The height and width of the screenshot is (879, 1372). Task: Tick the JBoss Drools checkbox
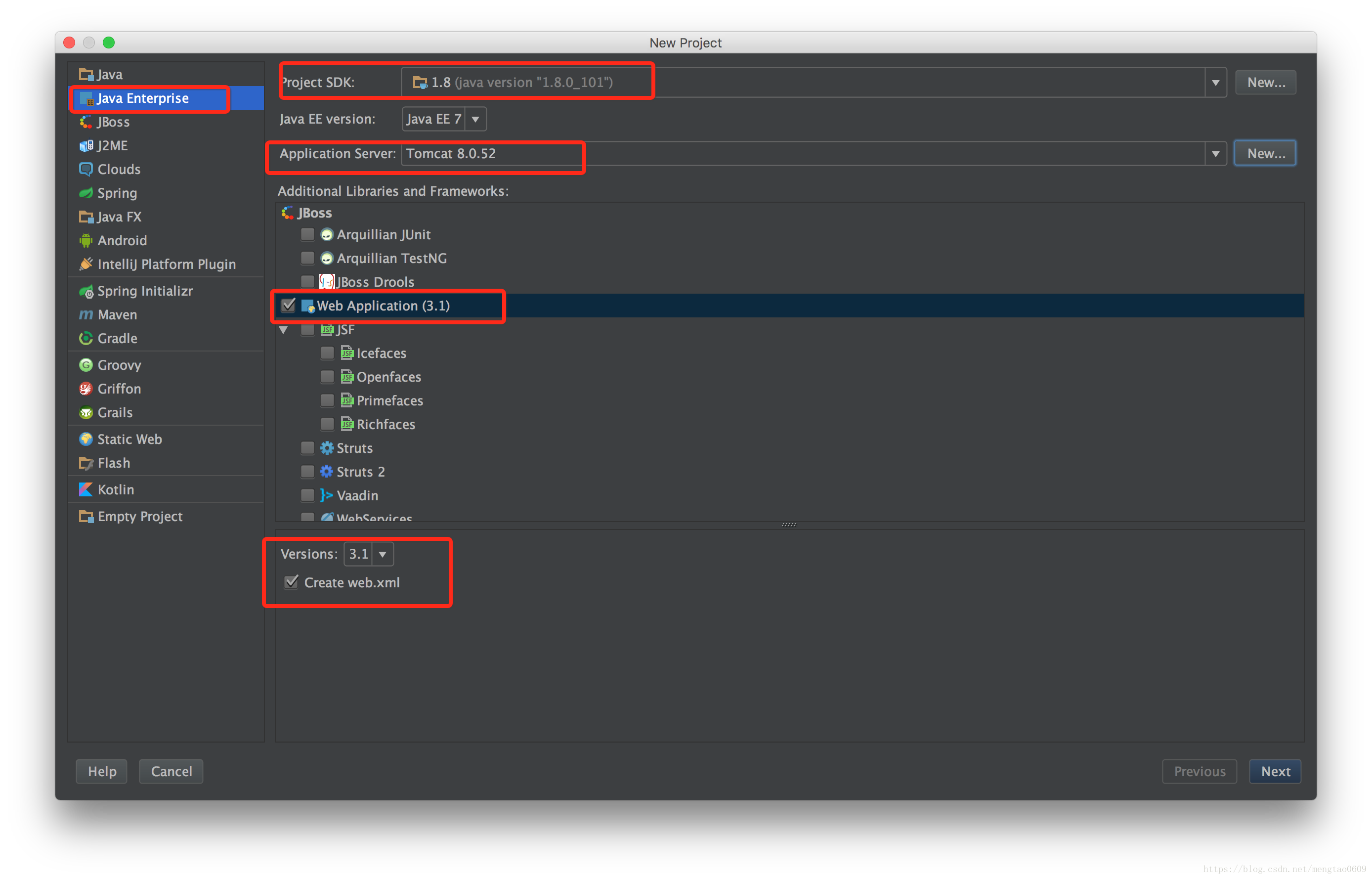coord(307,282)
